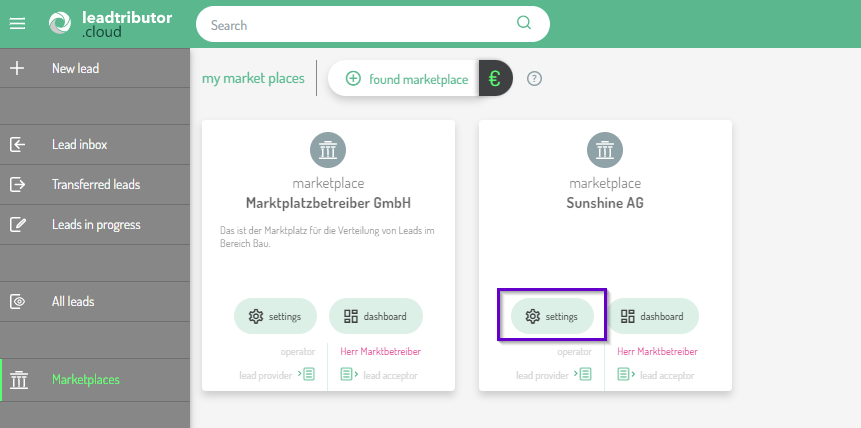This screenshot has width=861, height=428.
Task: Open Leads in progress
Action: click(95, 225)
